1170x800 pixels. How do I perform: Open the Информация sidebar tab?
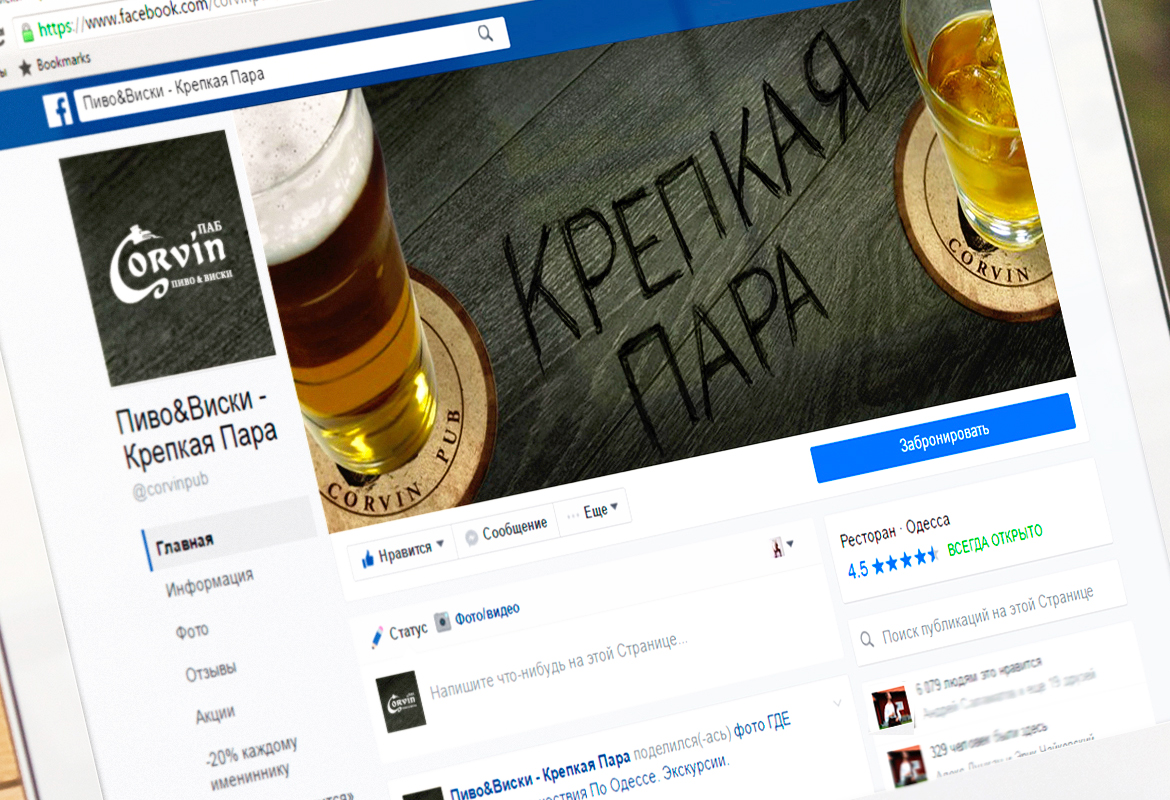pyautogui.click(x=210, y=582)
